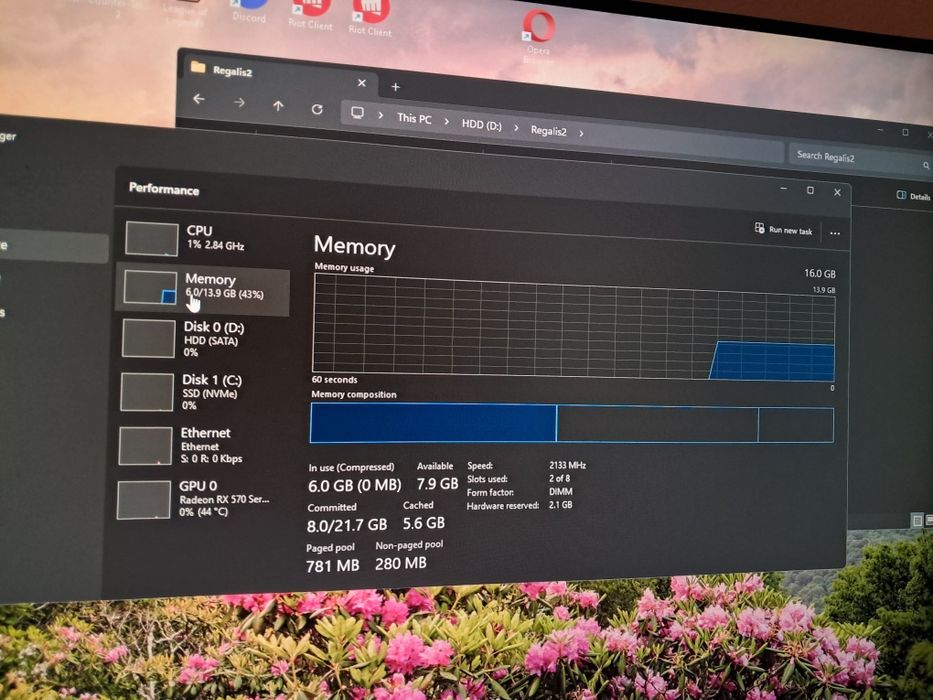Viewport: 933px width, 700px height.
Task: Click the computer icon in address bar
Action: click(x=357, y=112)
